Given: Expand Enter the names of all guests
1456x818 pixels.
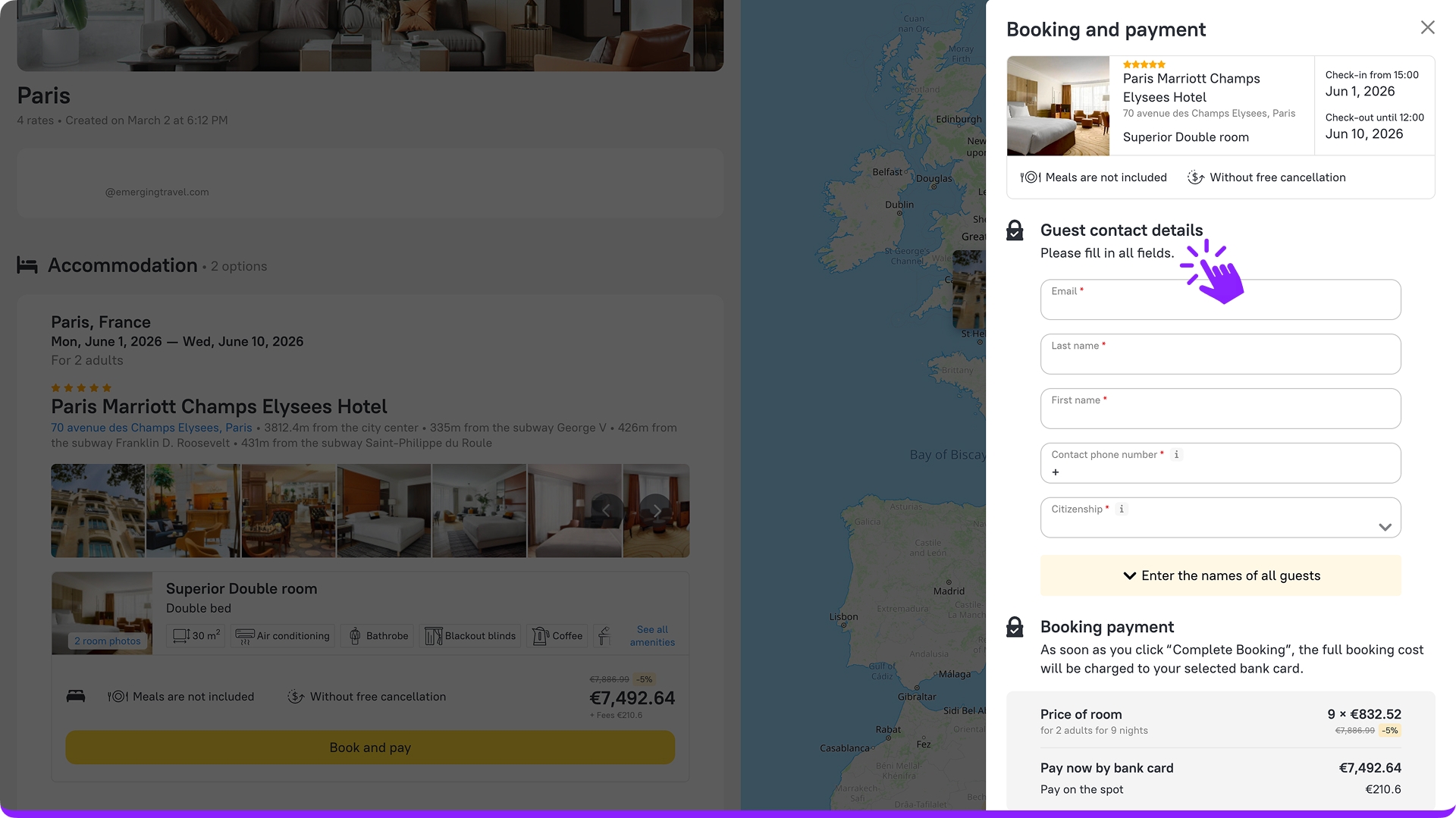Looking at the screenshot, I should click(1220, 576).
